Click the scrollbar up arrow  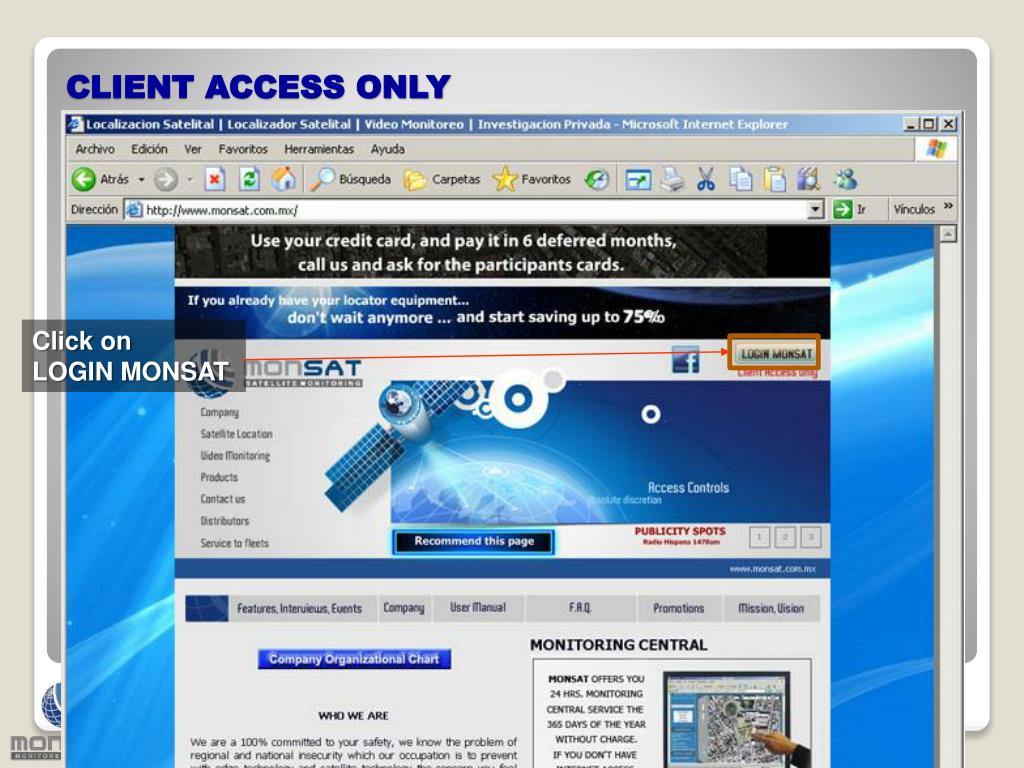[948, 234]
